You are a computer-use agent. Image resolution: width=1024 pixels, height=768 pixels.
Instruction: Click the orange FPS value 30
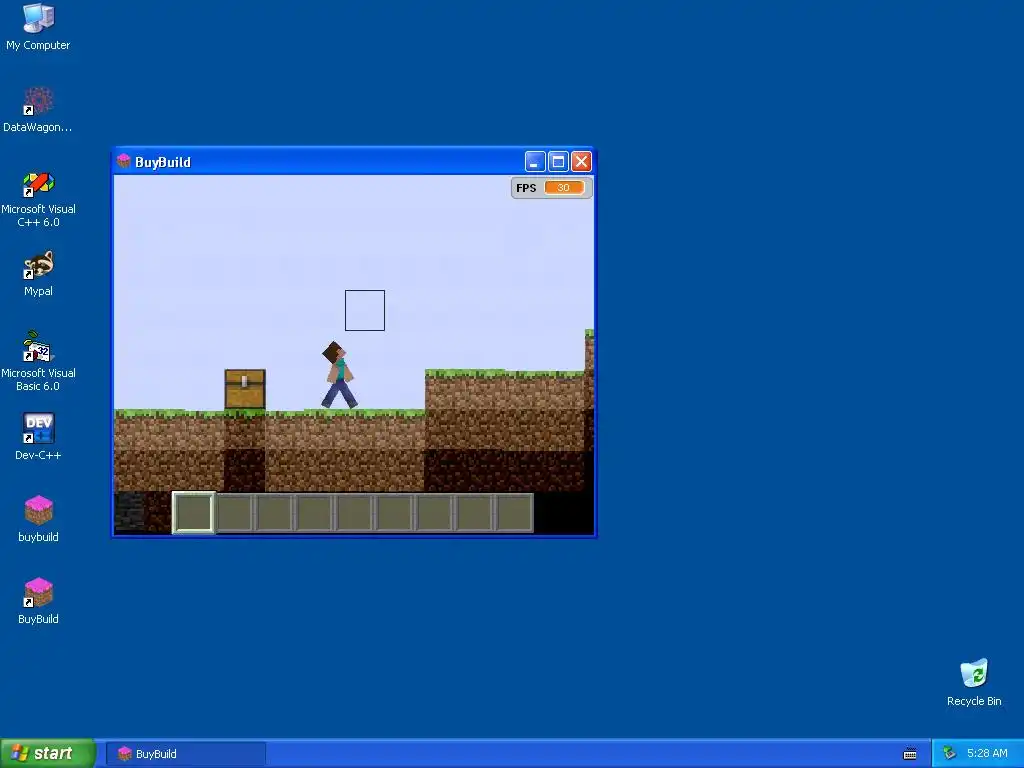pyautogui.click(x=564, y=187)
